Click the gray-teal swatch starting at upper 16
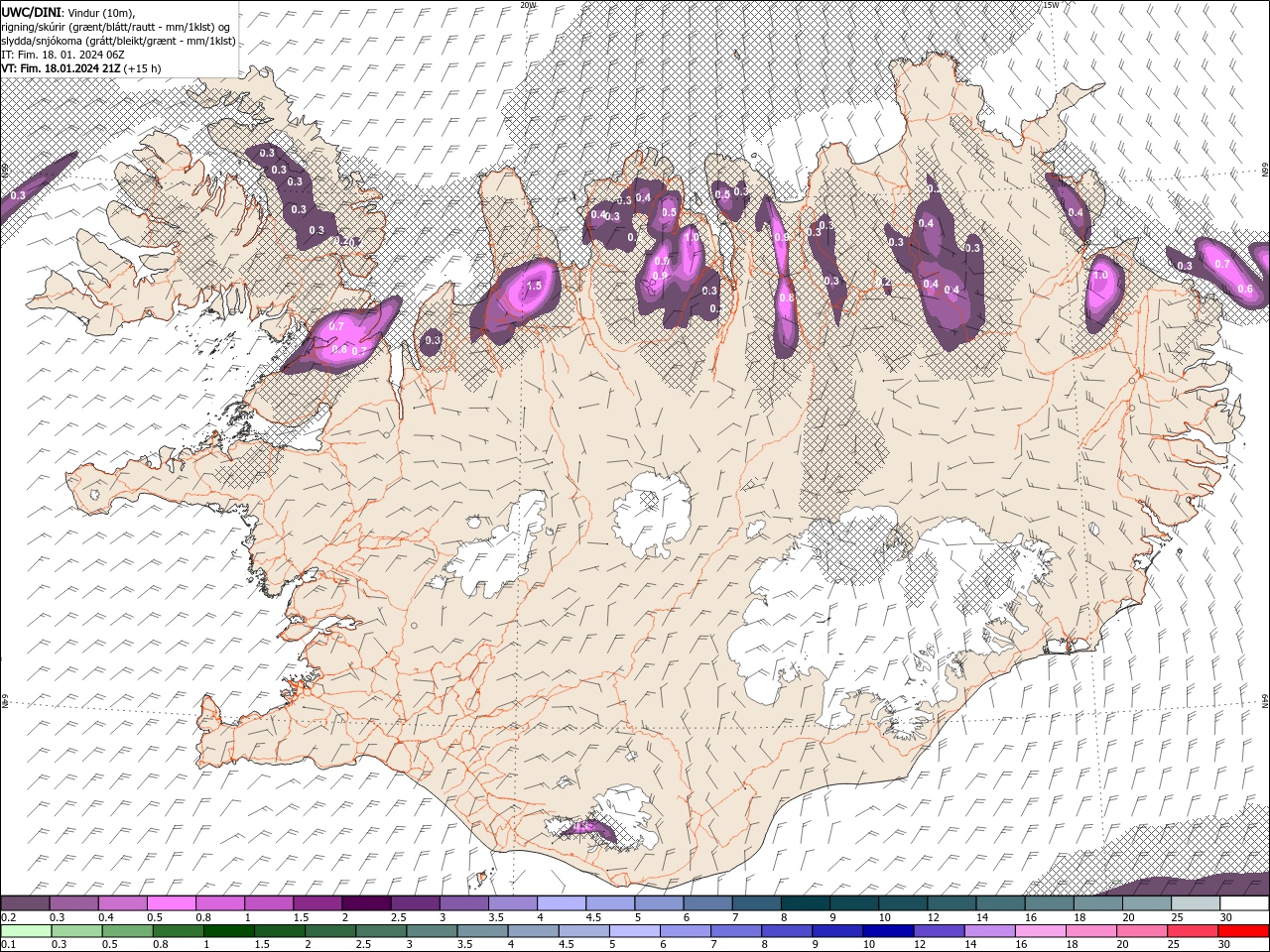The height and width of the screenshot is (952, 1270). coord(1050,903)
